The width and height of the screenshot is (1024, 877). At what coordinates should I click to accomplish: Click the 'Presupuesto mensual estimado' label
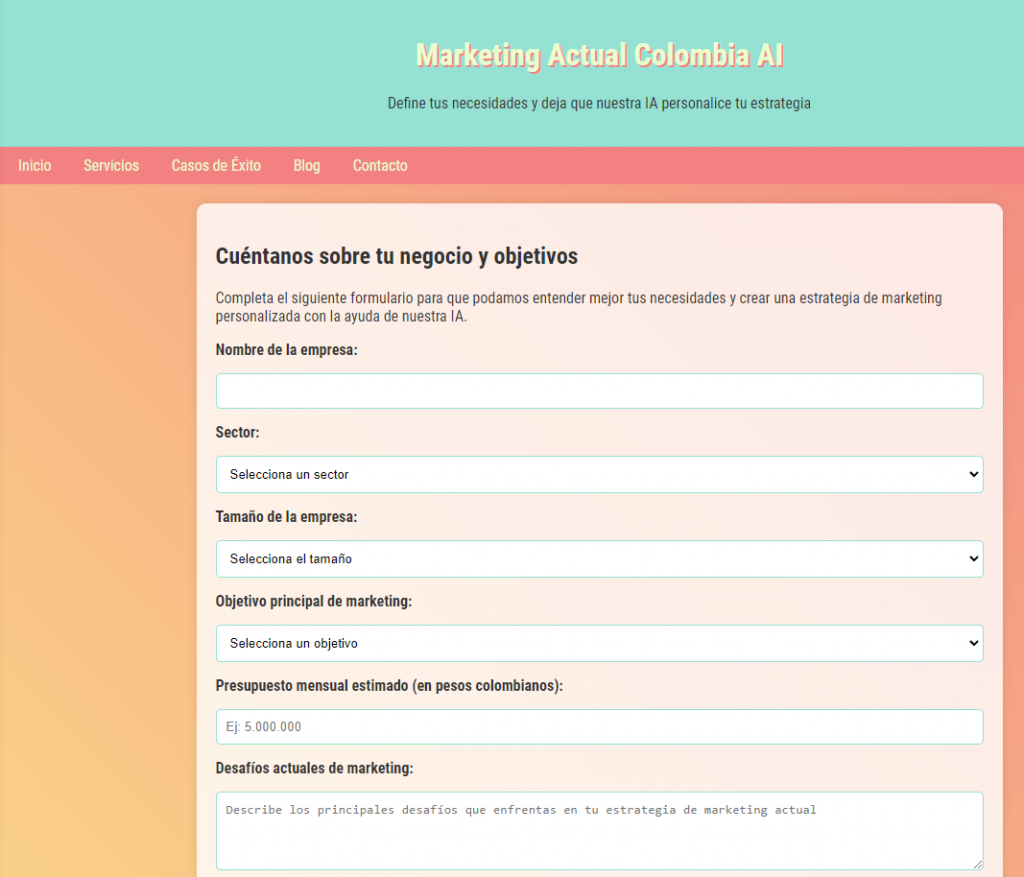click(x=389, y=686)
